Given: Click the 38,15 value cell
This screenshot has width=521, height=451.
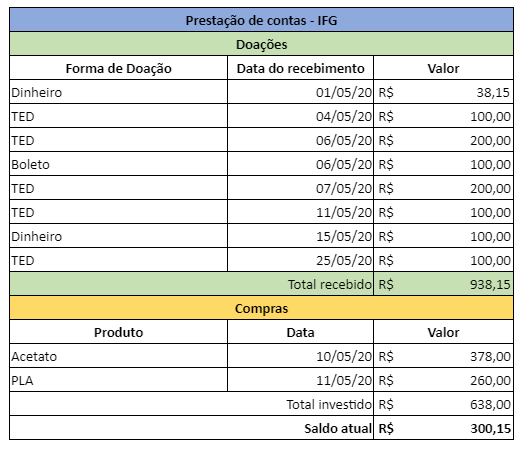Looking at the screenshot, I should [x=443, y=92].
